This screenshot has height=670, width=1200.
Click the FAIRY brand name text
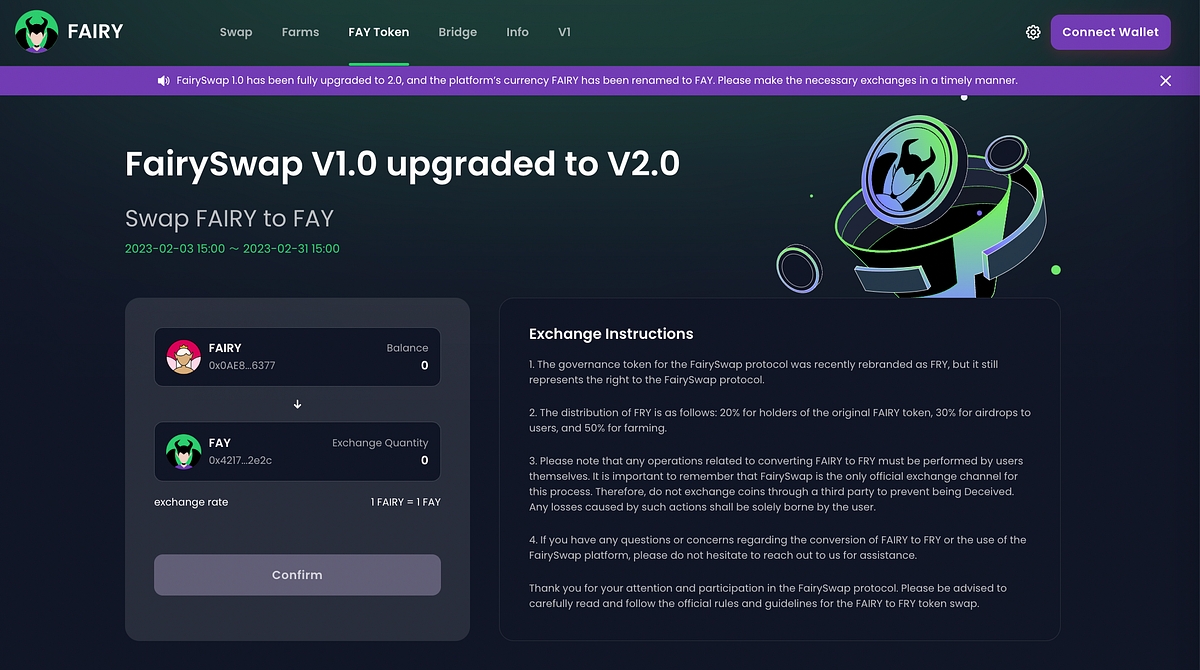click(x=95, y=32)
